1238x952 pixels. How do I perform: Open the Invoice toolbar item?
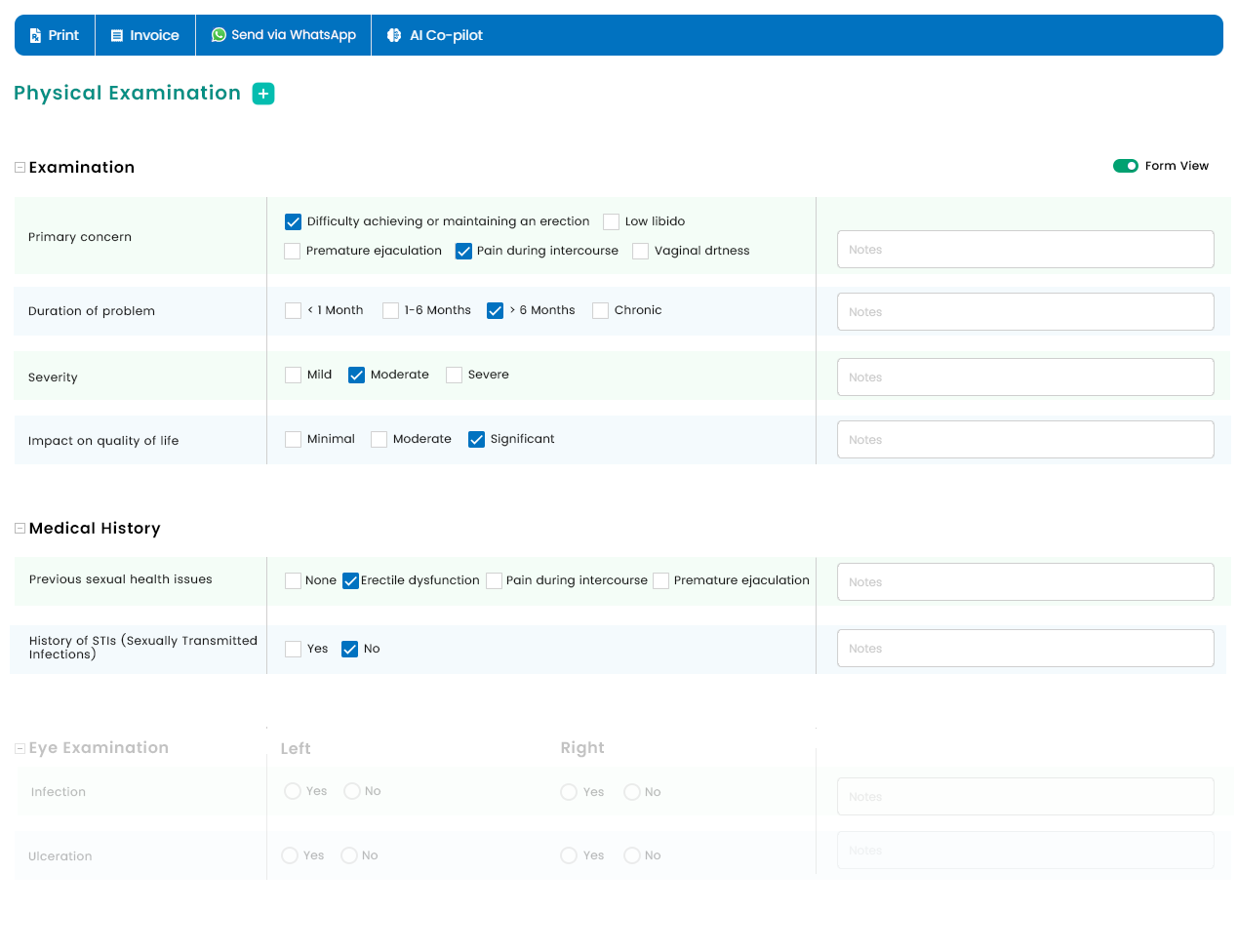[x=144, y=35]
